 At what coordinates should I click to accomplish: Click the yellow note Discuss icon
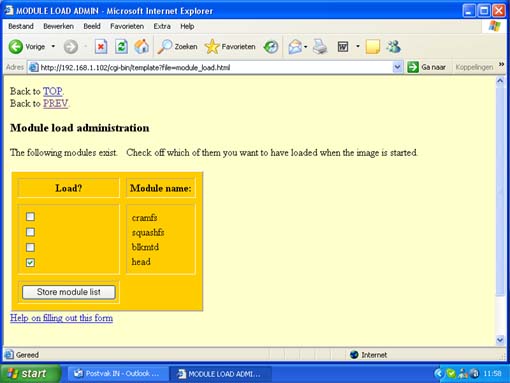[373, 47]
